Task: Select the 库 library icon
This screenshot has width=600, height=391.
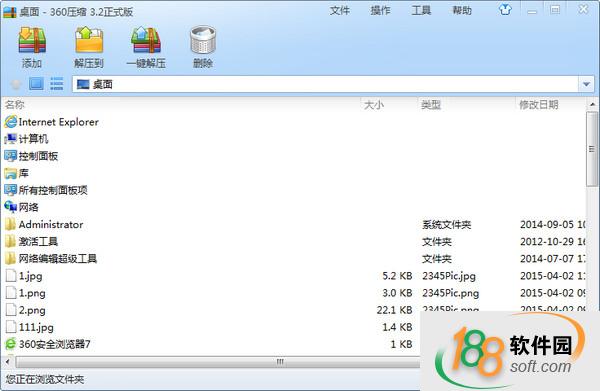Action: pyautogui.click(x=11, y=173)
